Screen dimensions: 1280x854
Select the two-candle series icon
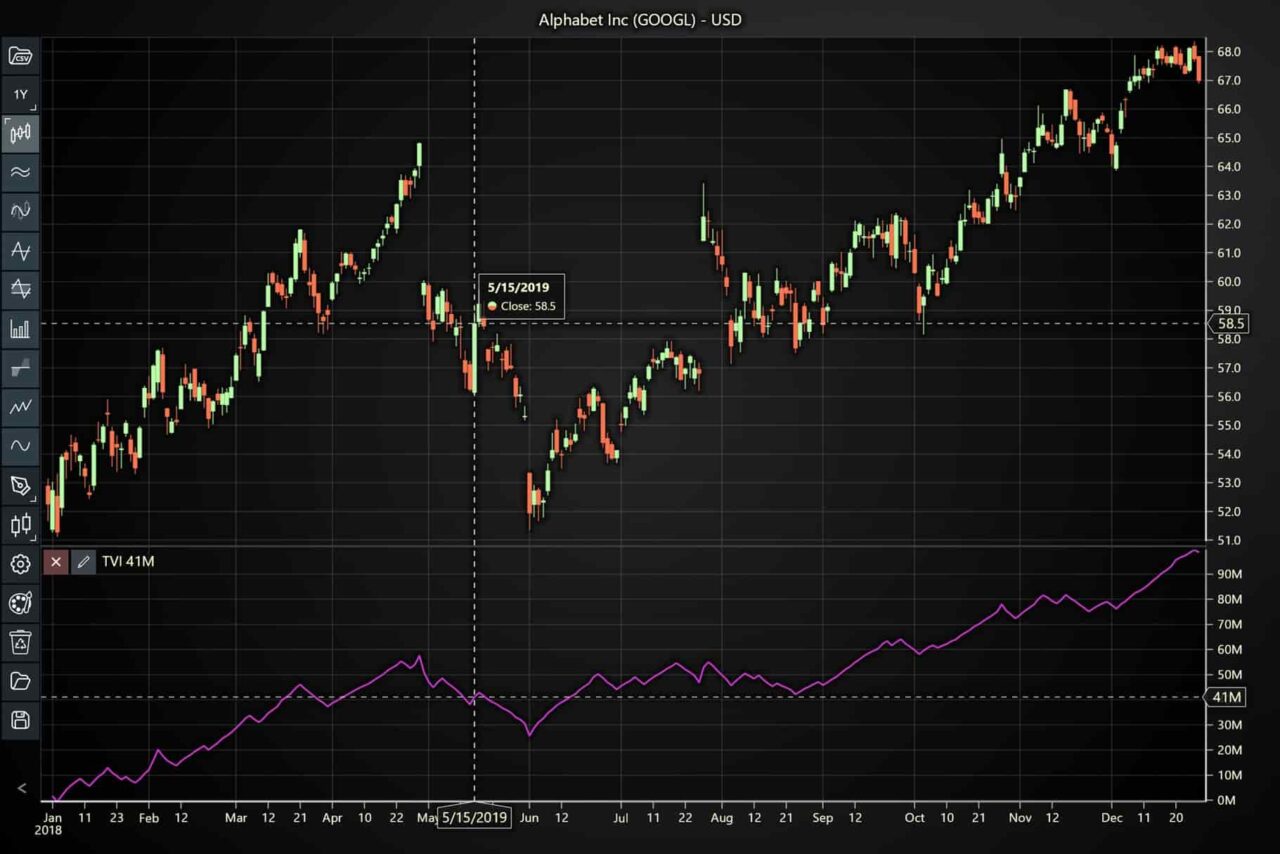pos(20,524)
